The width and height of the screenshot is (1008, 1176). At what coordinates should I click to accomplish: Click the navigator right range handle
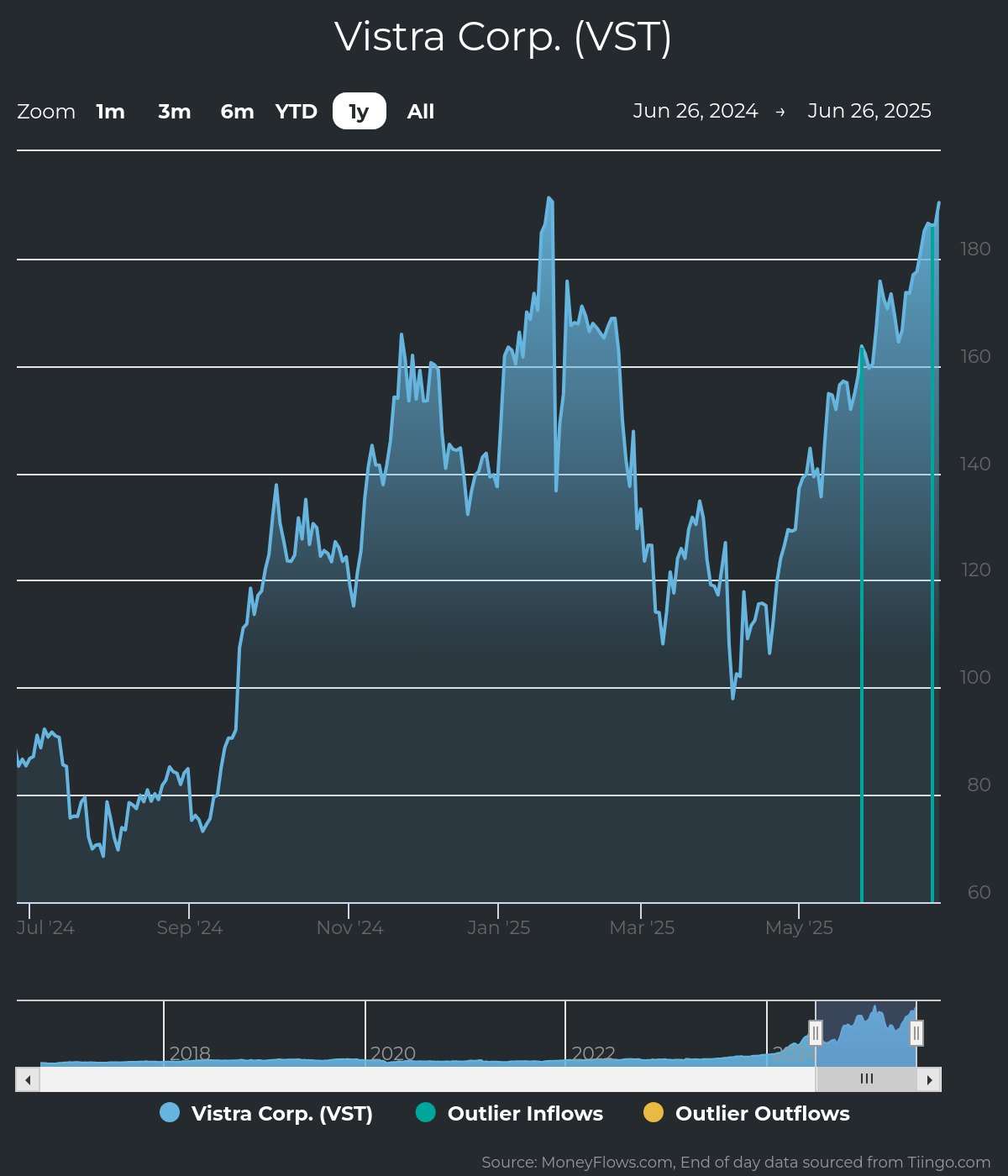[916, 1033]
